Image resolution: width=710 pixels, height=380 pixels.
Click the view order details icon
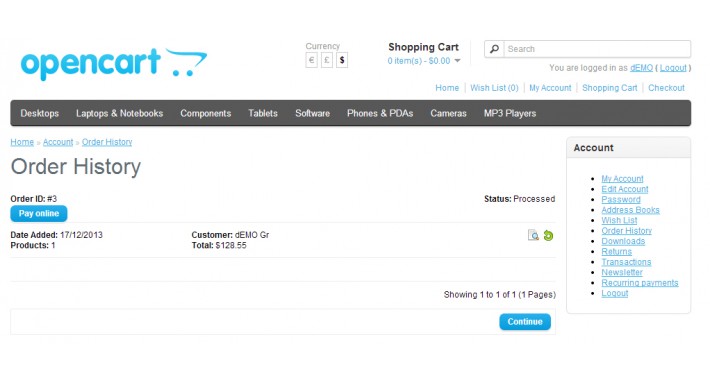coord(533,236)
